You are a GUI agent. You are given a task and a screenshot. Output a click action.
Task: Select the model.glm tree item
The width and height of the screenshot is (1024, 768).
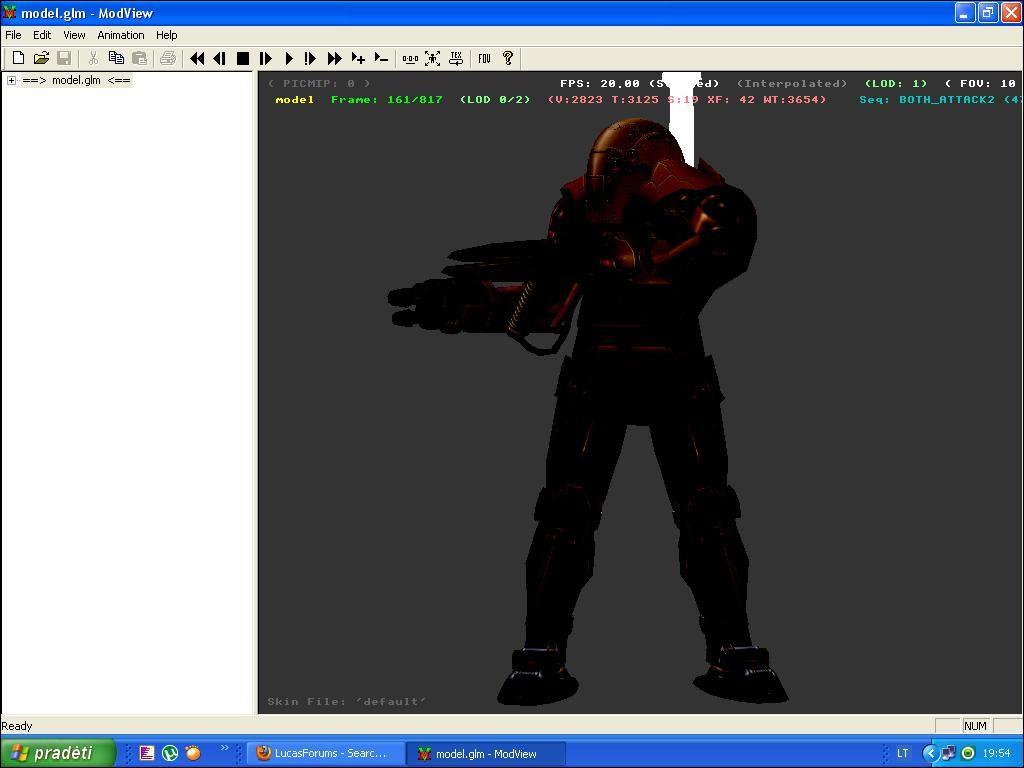point(76,80)
